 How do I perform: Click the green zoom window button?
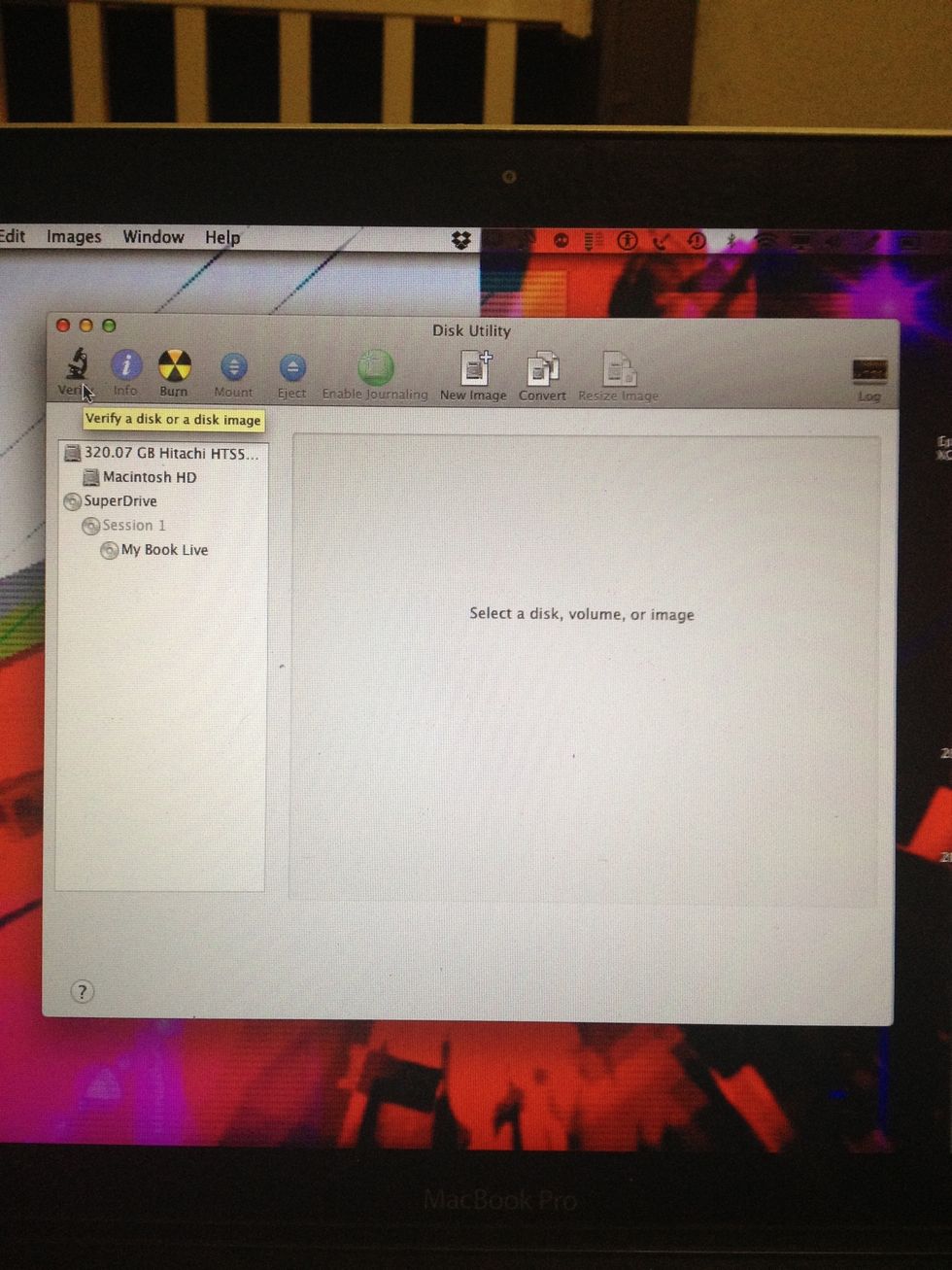point(109,326)
